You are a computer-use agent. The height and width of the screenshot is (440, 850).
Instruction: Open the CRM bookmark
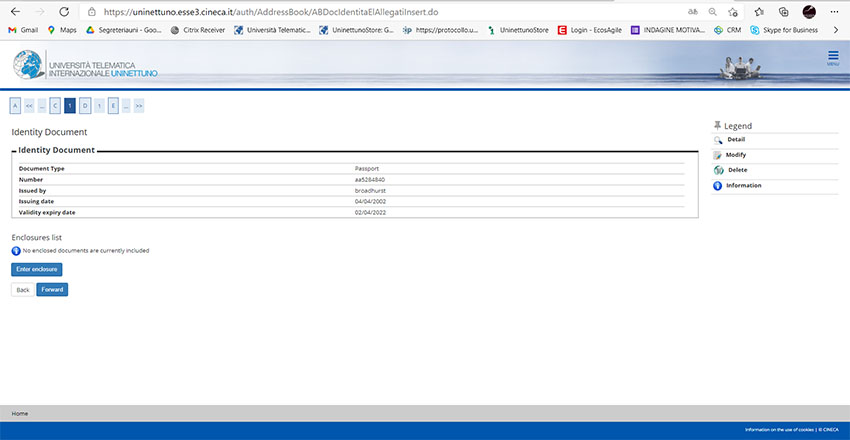coord(727,30)
